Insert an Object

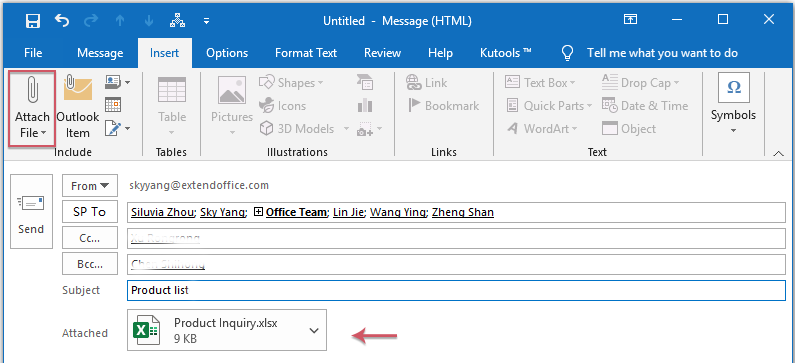(628, 129)
